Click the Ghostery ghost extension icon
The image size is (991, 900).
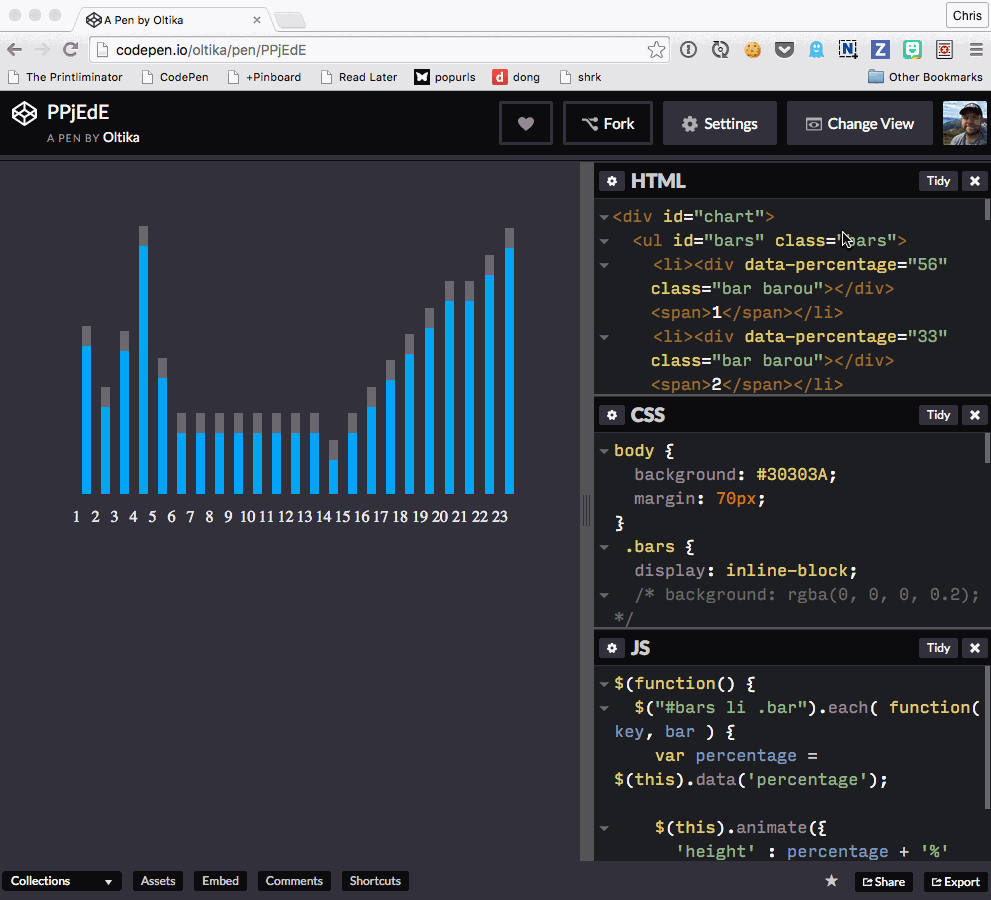(816, 49)
